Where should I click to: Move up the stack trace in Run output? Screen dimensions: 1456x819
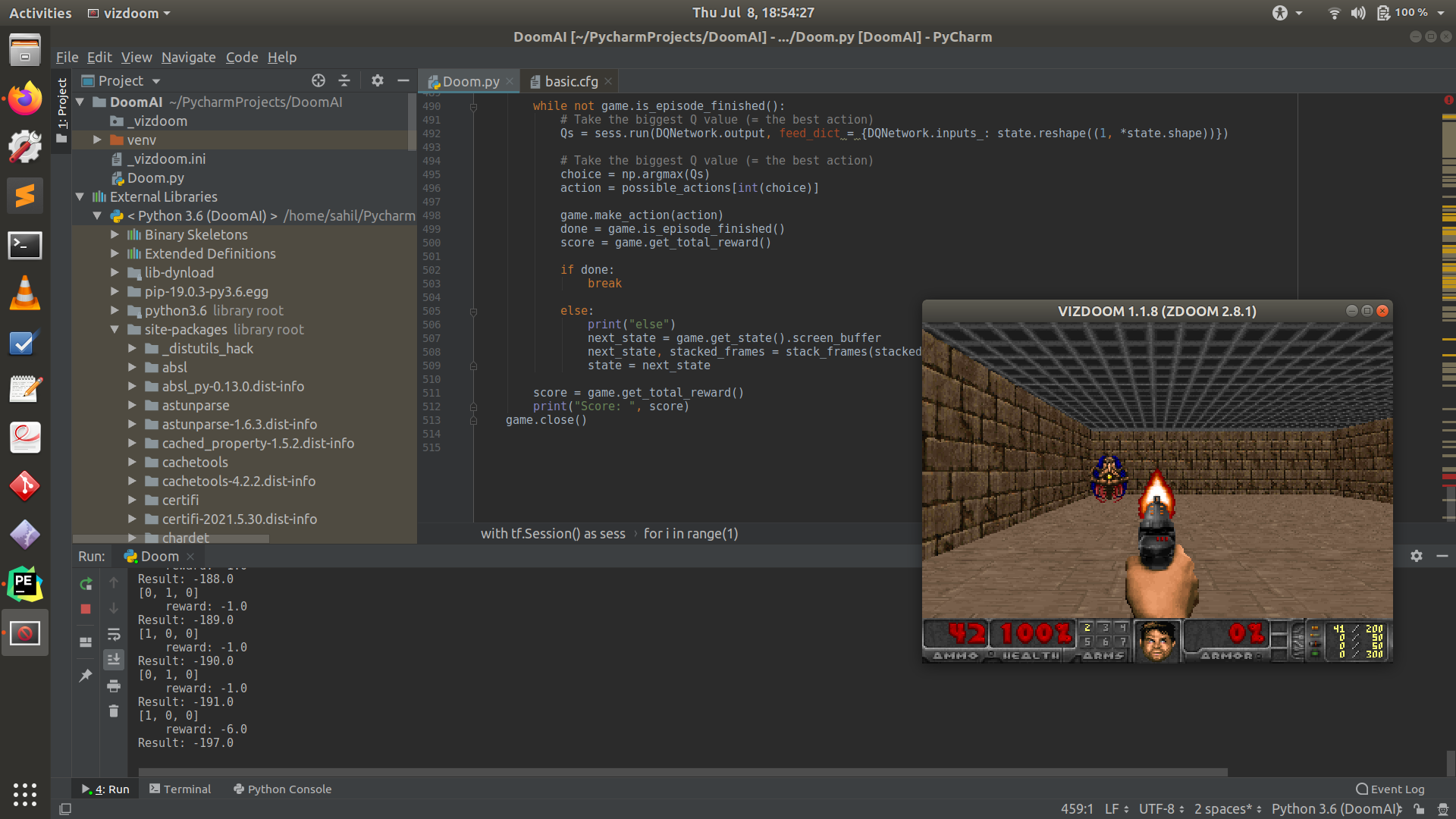(x=114, y=582)
